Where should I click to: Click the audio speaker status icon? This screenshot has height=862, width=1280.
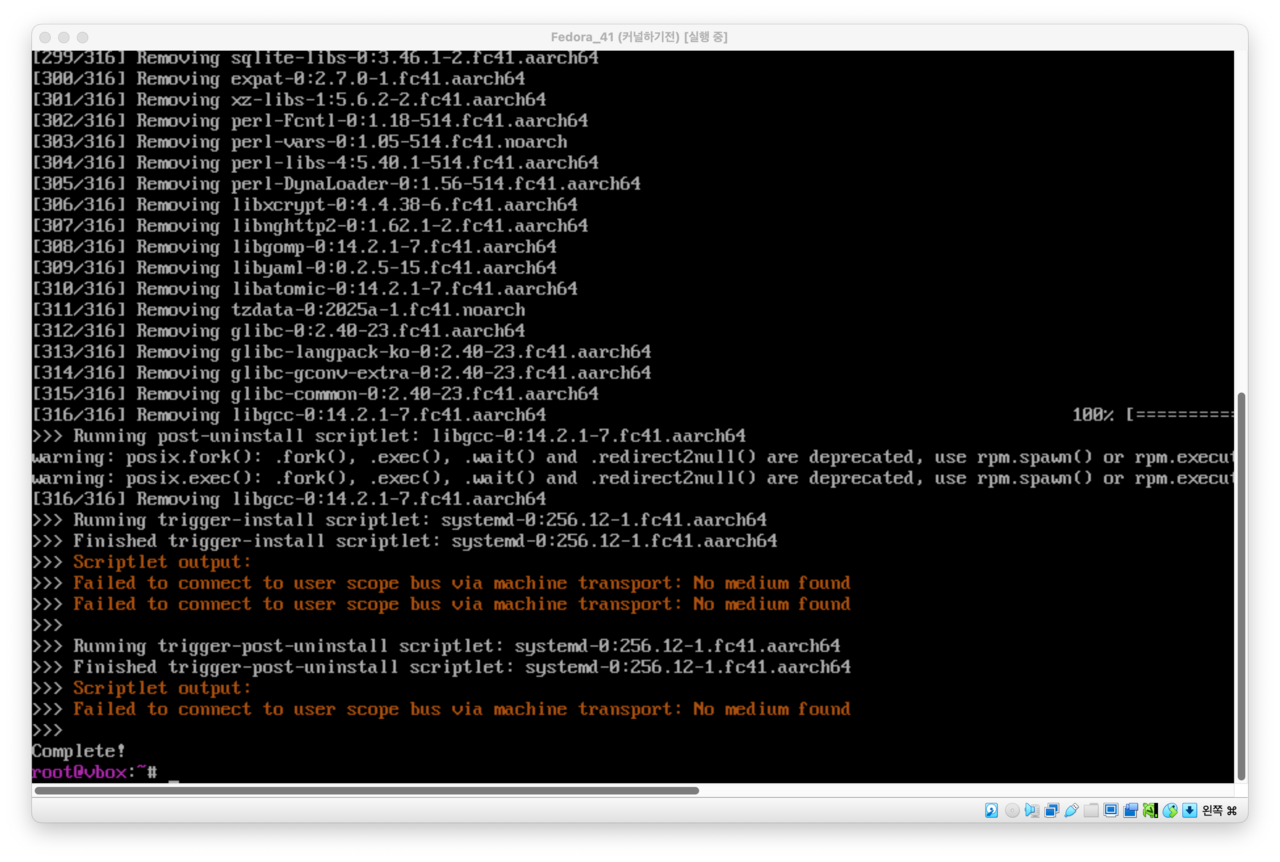pos(1031,810)
